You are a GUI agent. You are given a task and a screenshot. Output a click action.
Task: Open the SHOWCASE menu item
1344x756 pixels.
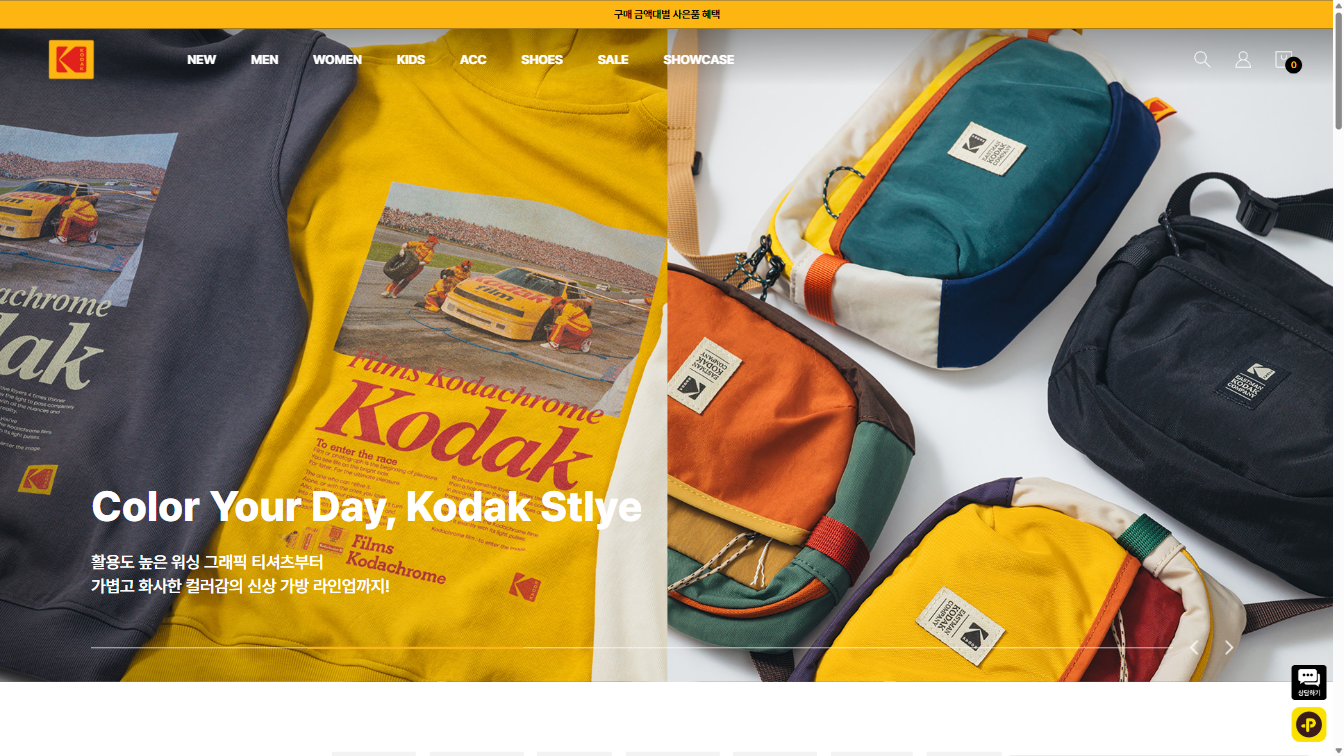pos(699,60)
